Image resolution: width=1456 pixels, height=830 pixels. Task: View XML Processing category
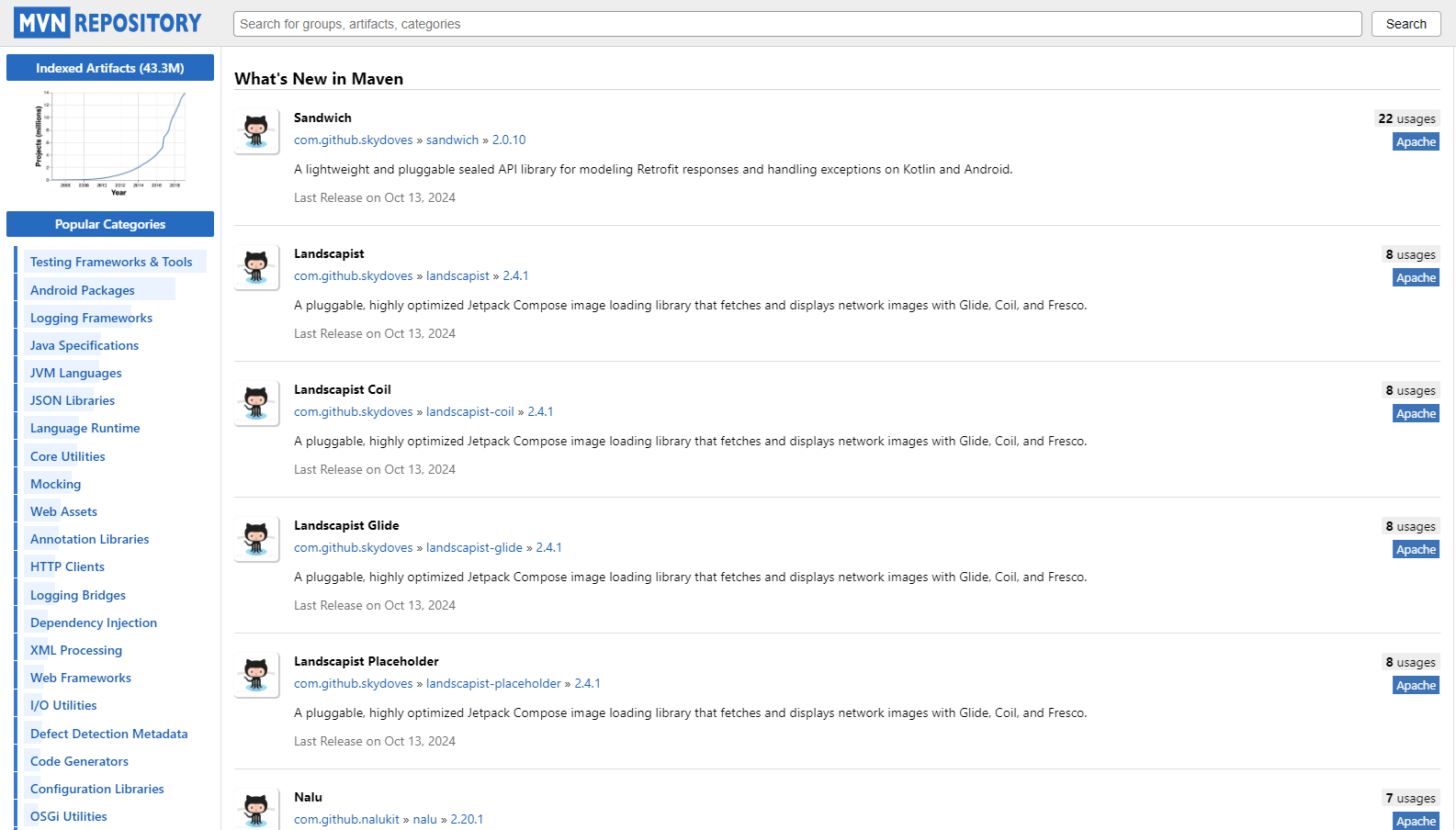pos(76,650)
